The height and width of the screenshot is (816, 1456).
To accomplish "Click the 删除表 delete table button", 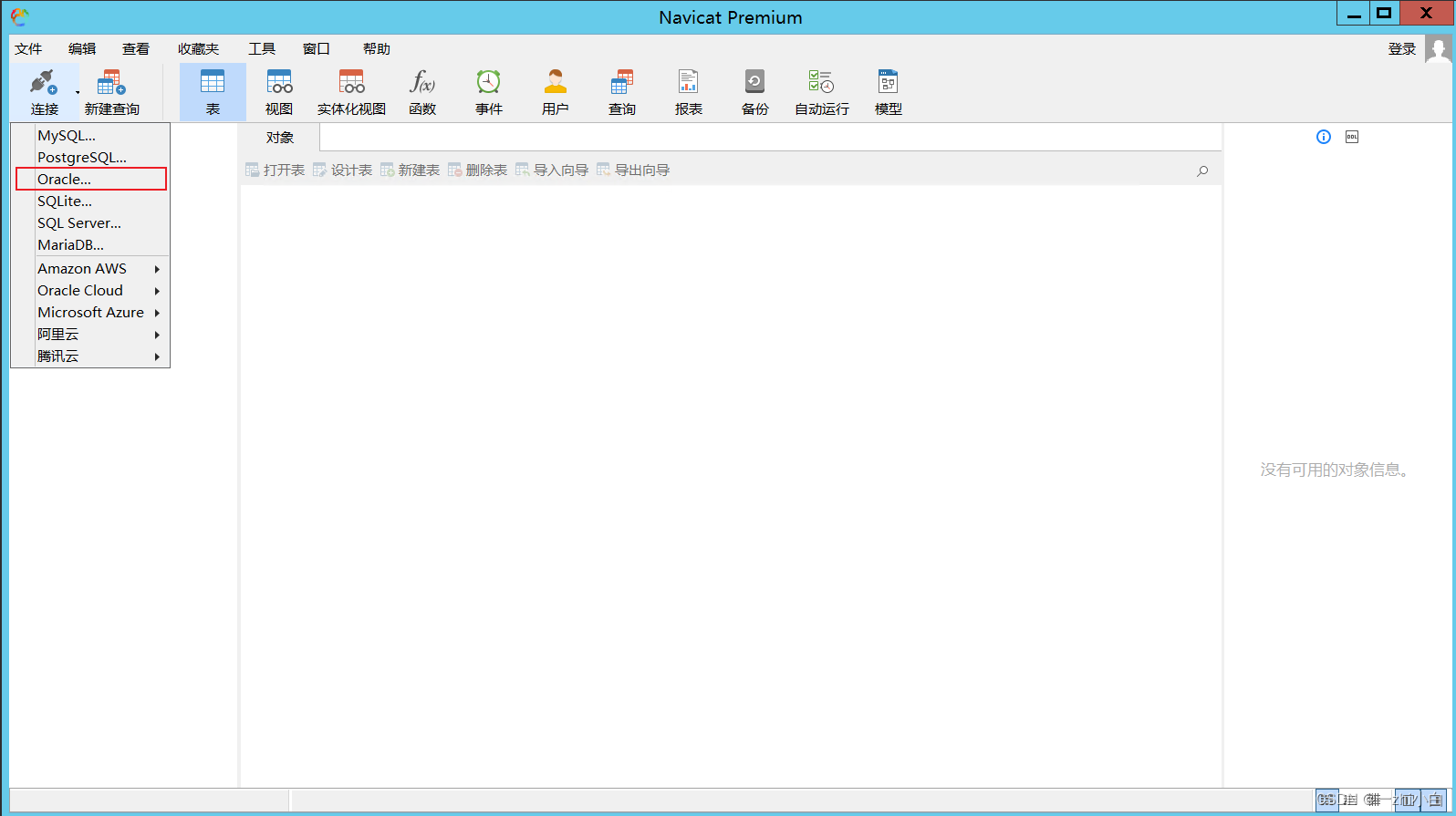I will point(477,170).
